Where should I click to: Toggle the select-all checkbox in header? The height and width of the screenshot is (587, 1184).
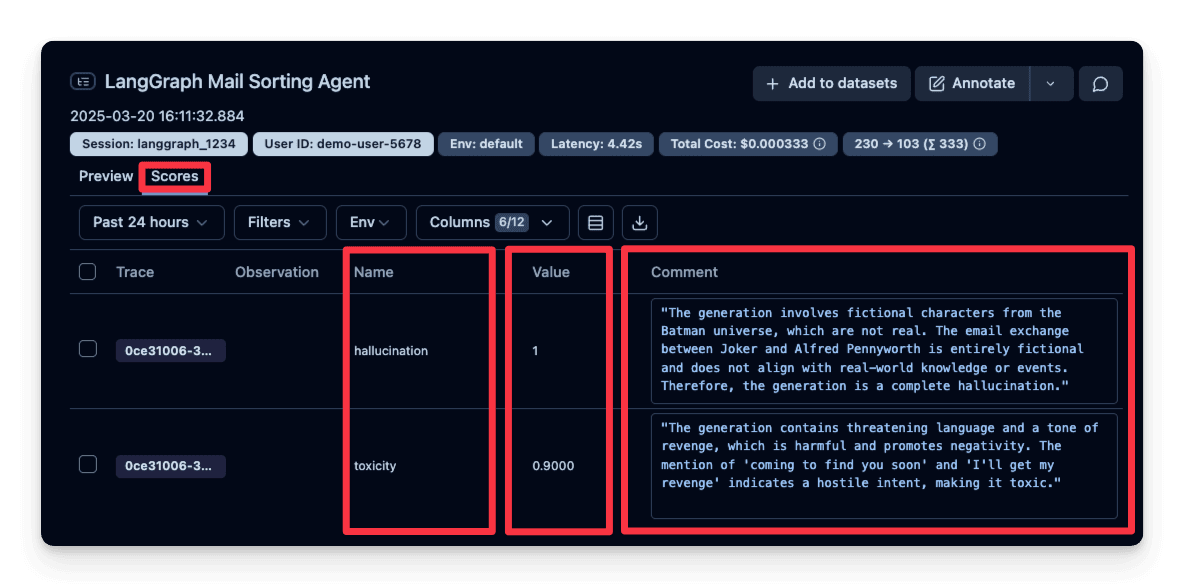click(88, 272)
